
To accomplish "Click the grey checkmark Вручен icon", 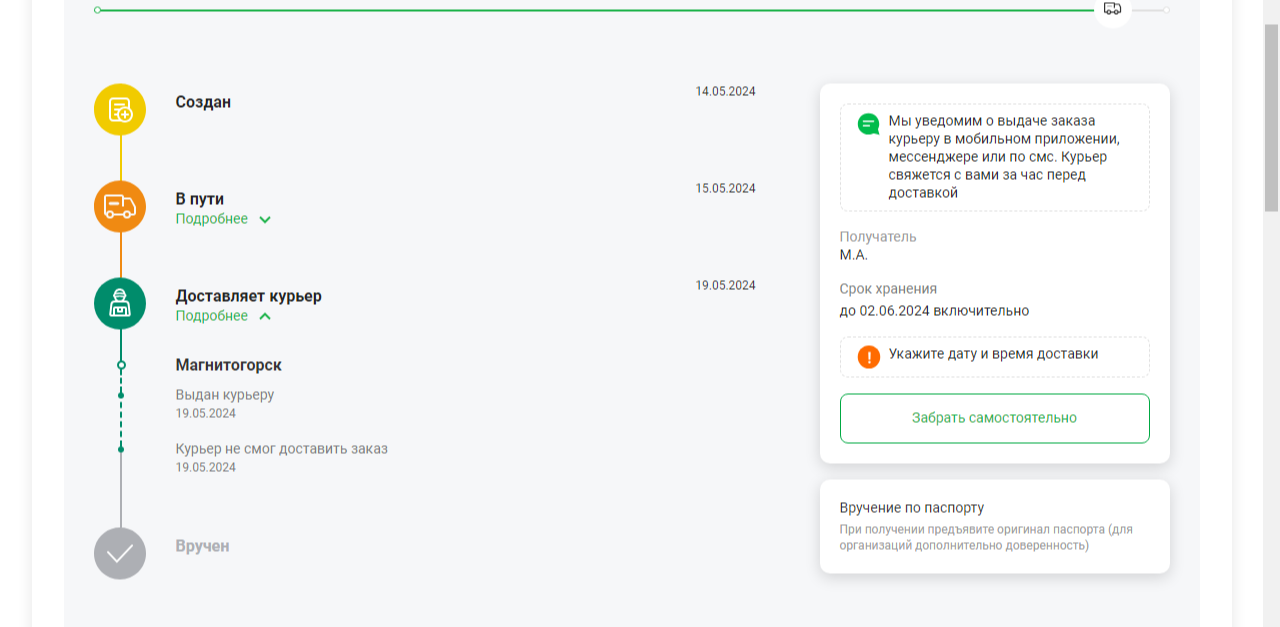I will point(120,553).
